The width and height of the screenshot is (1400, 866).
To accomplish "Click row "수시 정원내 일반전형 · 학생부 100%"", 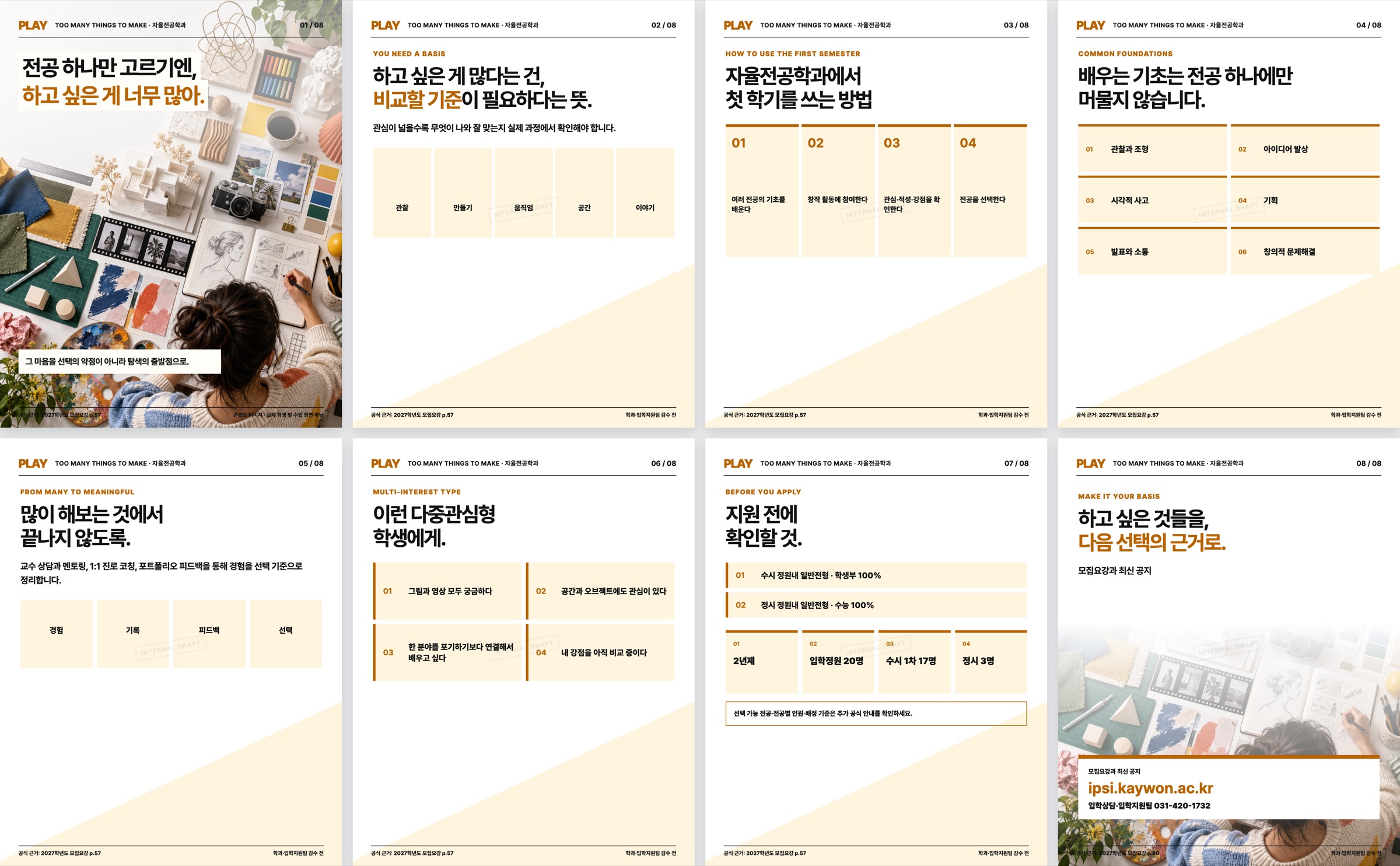I will pyautogui.click(x=876, y=575).
